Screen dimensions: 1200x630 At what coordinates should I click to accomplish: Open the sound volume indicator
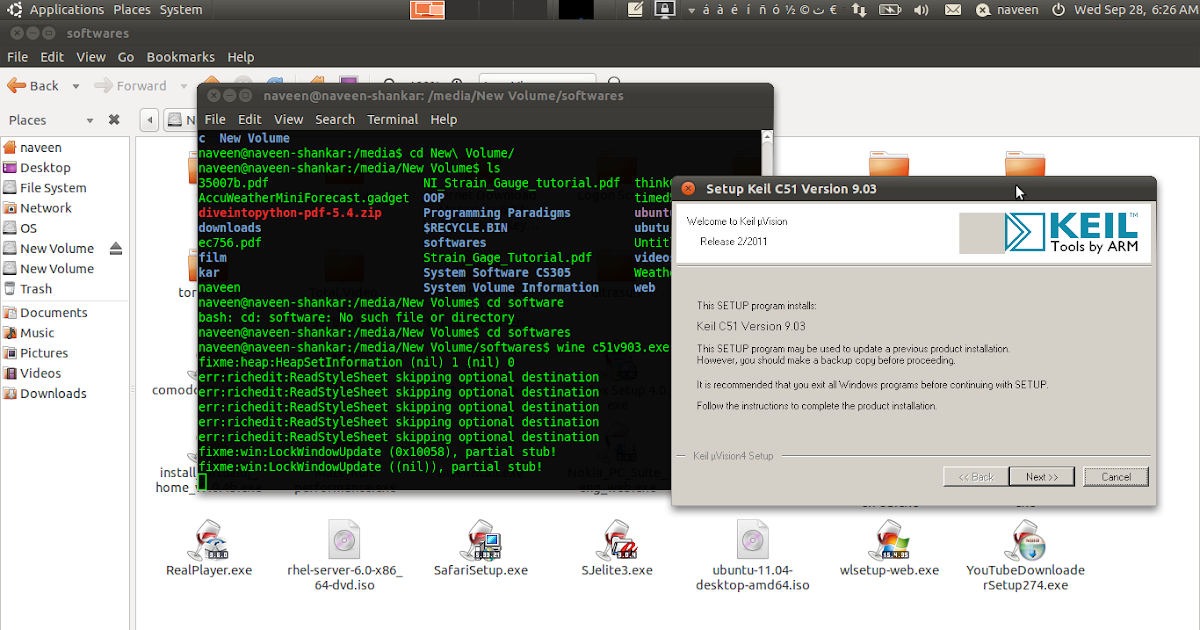tap(922, 10)
